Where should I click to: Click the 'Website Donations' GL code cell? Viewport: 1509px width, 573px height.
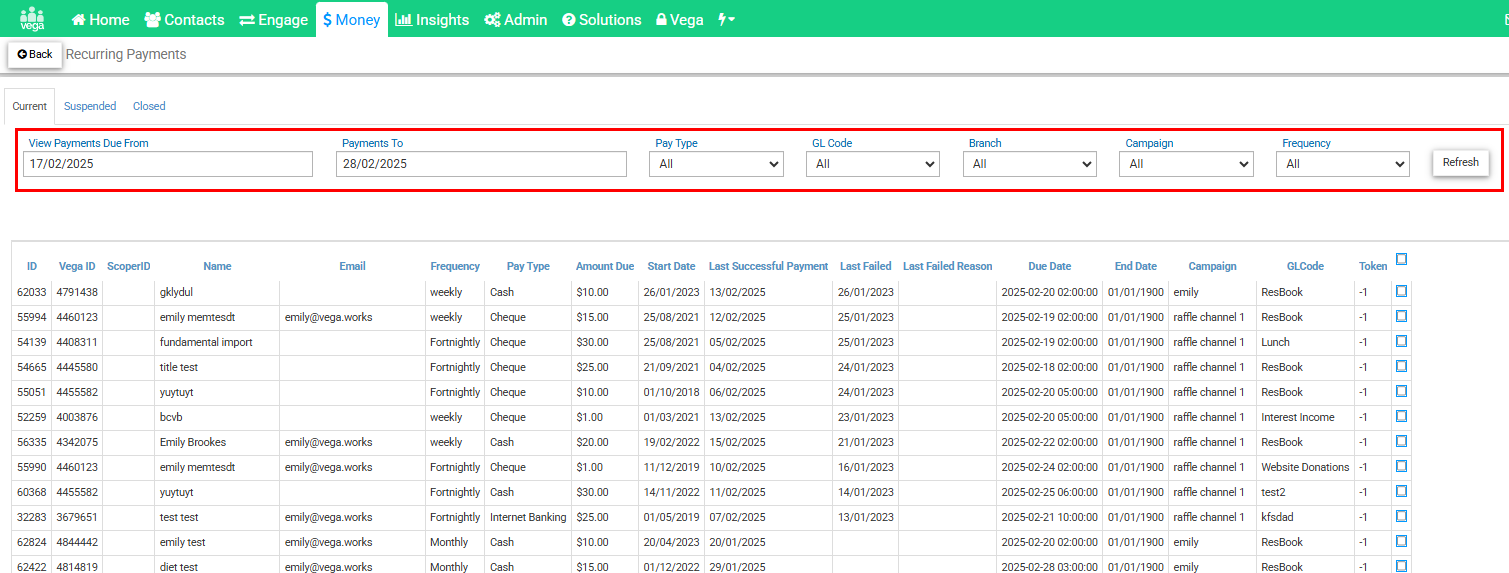coord(1305,467)
